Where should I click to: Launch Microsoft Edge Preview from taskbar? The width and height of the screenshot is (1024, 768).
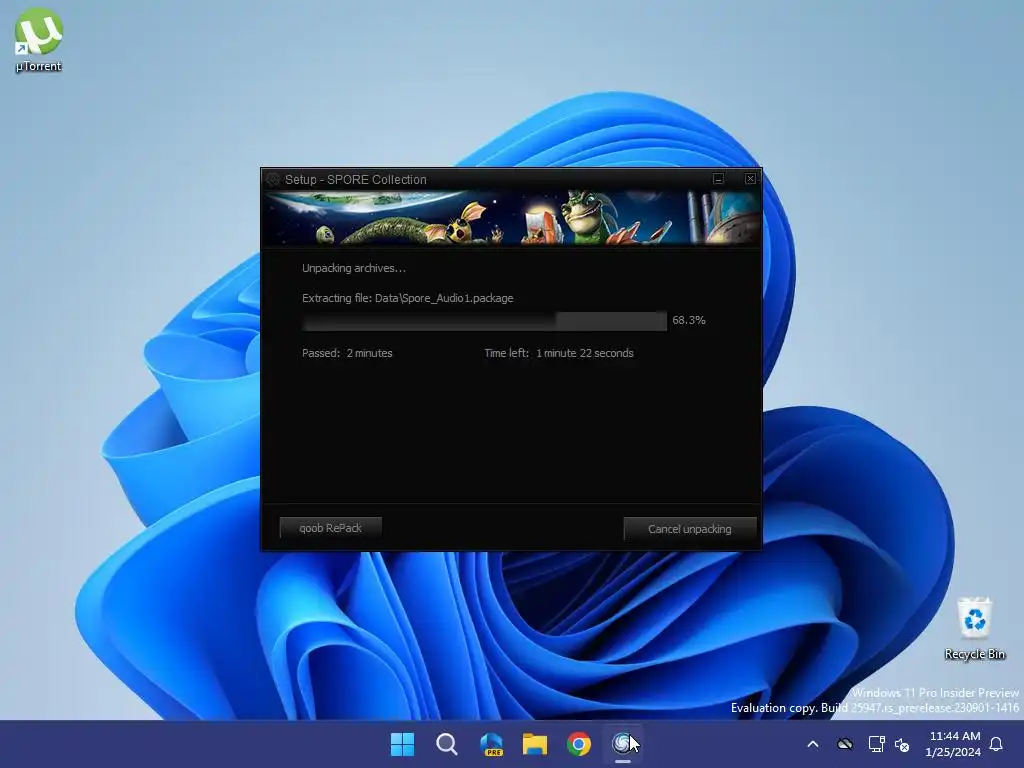pyautogui.click(x=491, y=744)
